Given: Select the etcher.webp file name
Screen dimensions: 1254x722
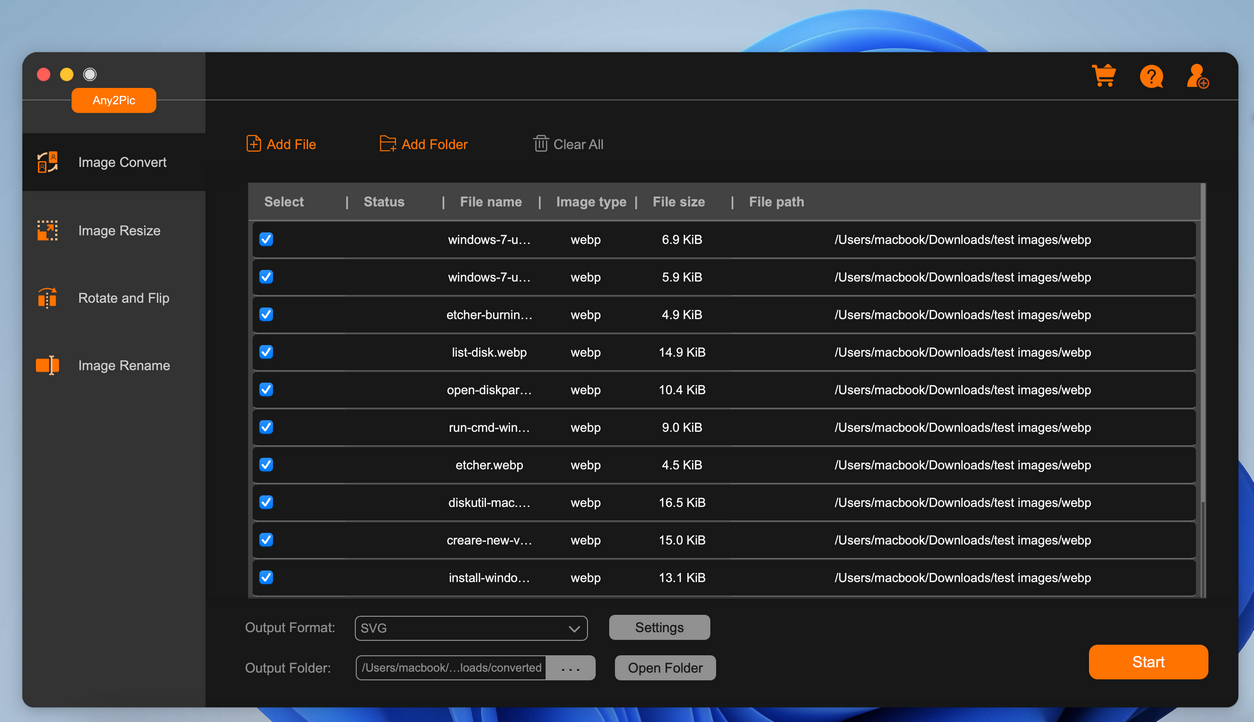Looking at the screenshot, I should pos(489,465).
